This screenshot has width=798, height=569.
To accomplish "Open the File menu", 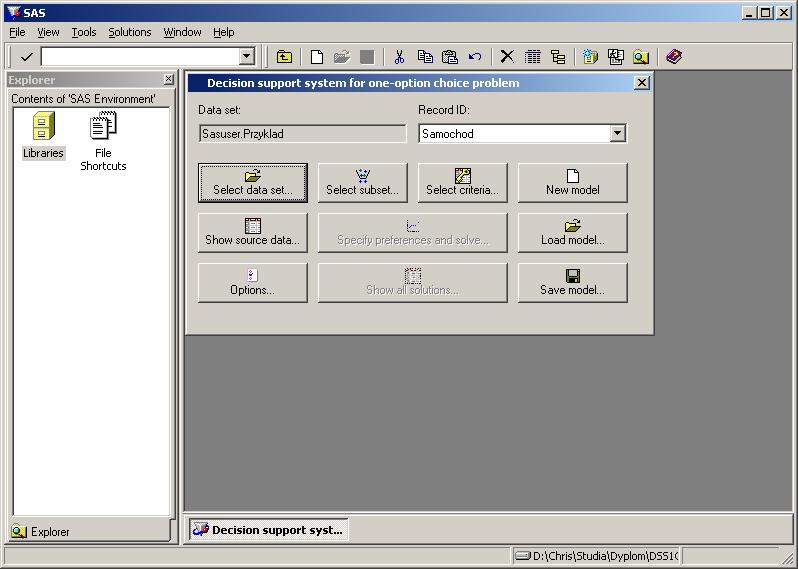I will click(x=17, y=32).
